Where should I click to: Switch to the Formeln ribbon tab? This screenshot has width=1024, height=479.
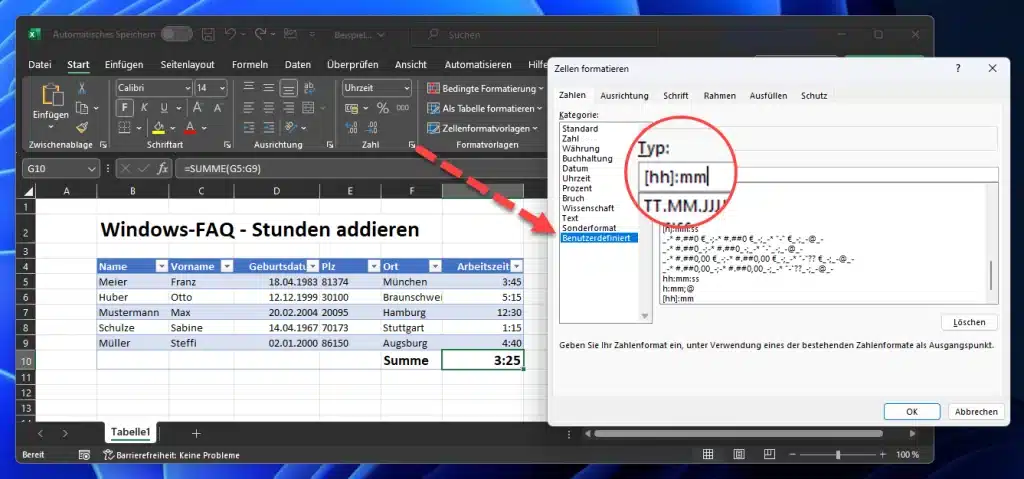pos(250,65)
